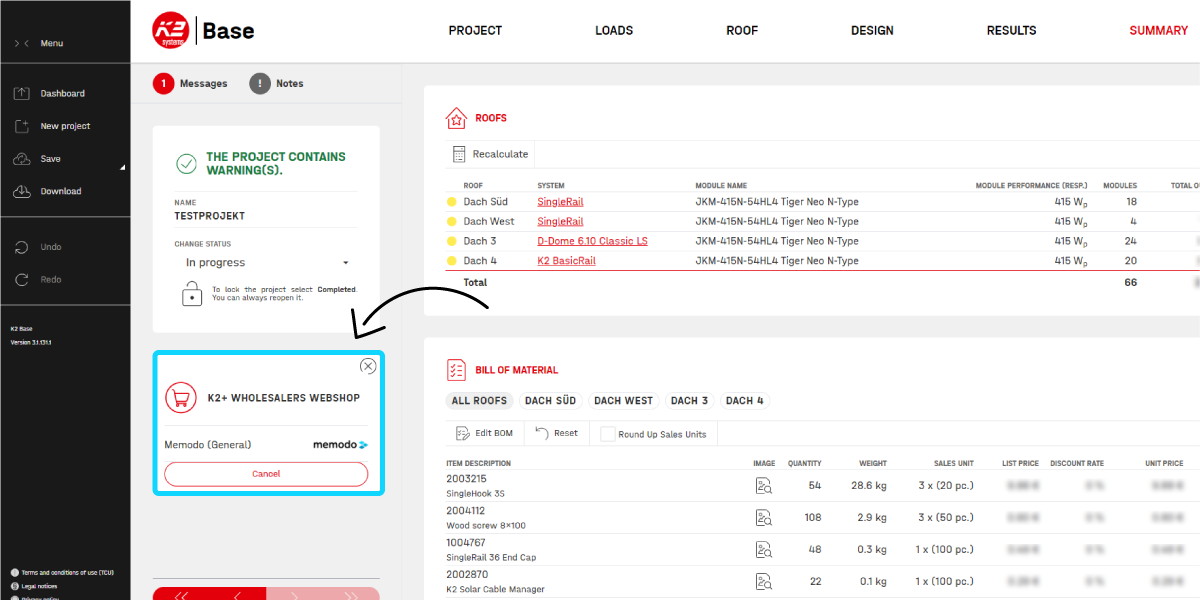1200x600 pixels.
Task: Close the K2+ Wholesalers Webshop panel
Action: (x=368, y=366)
